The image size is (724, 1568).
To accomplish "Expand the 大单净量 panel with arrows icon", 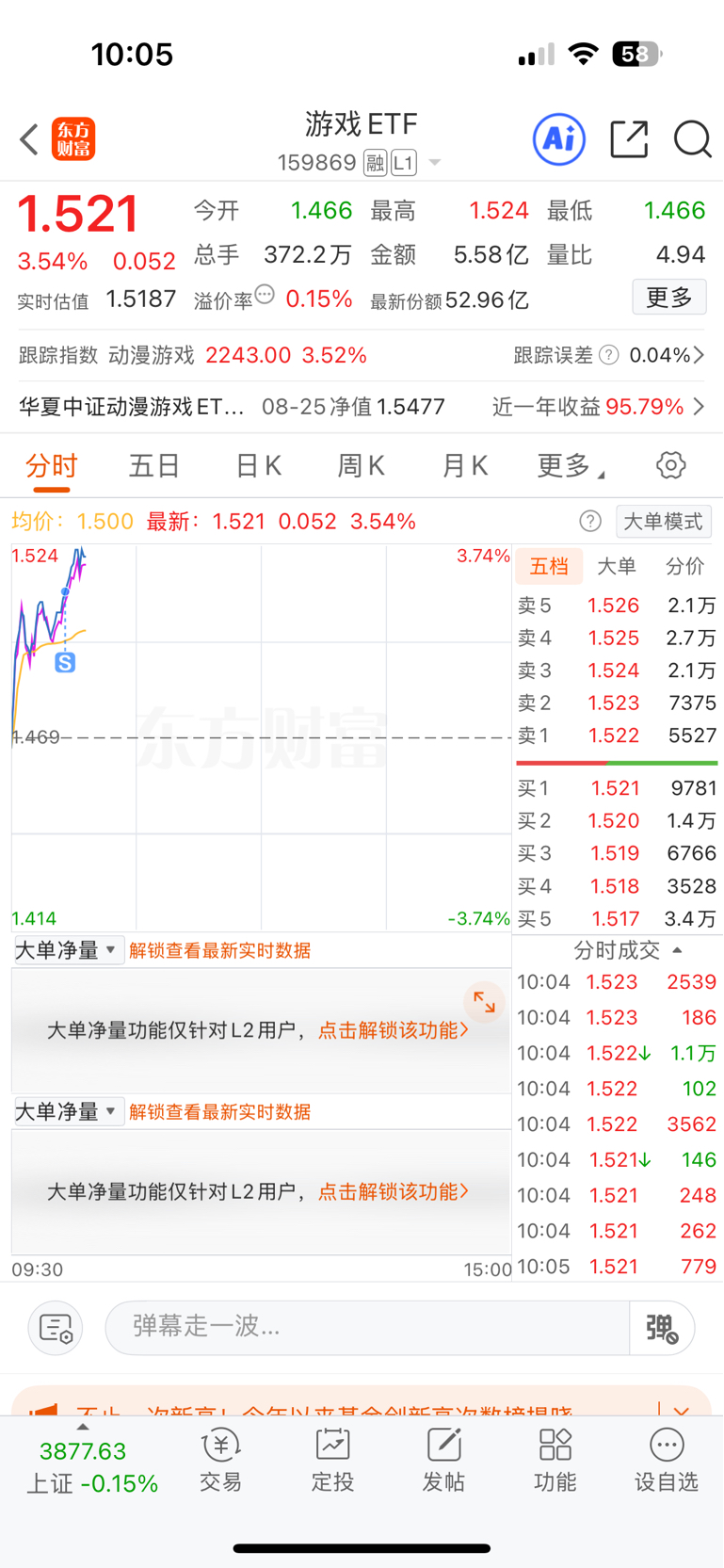I will coord(484,1002).
